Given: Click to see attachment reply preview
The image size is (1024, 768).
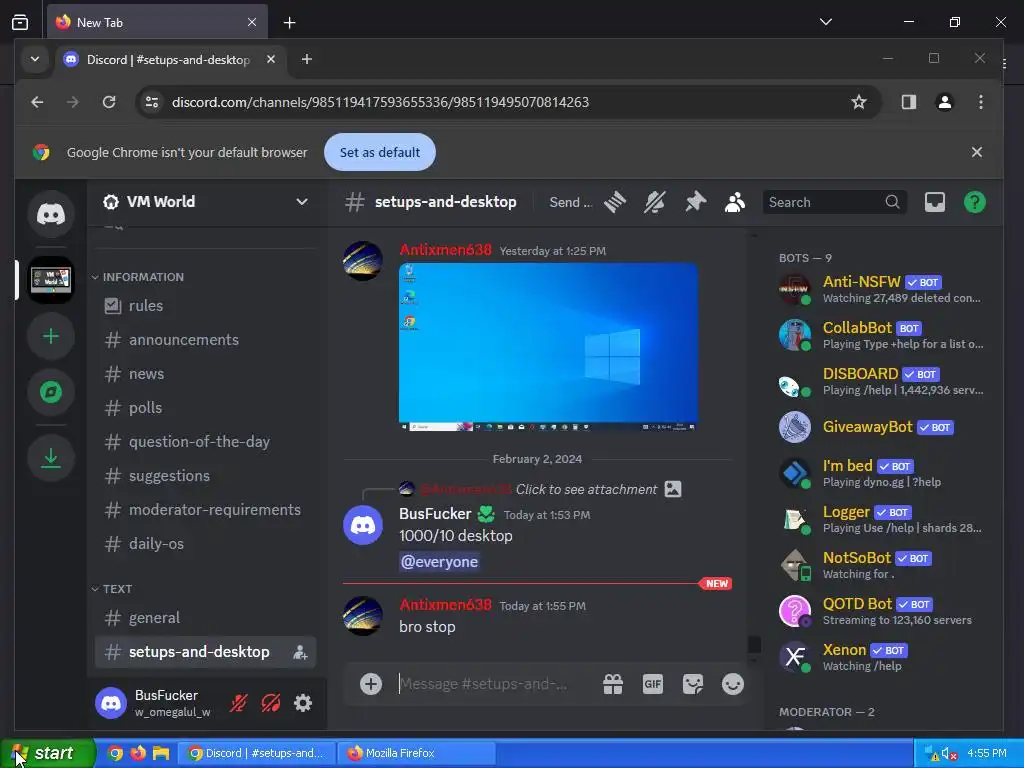Looking at the screenshot, I should (x=586, y=489).
